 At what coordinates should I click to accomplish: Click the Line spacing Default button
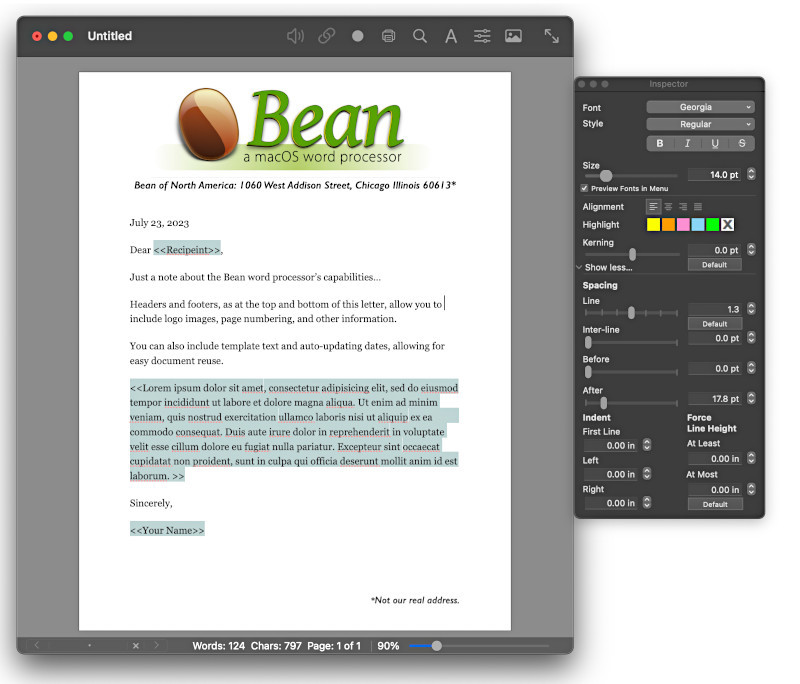coord(714,324)
